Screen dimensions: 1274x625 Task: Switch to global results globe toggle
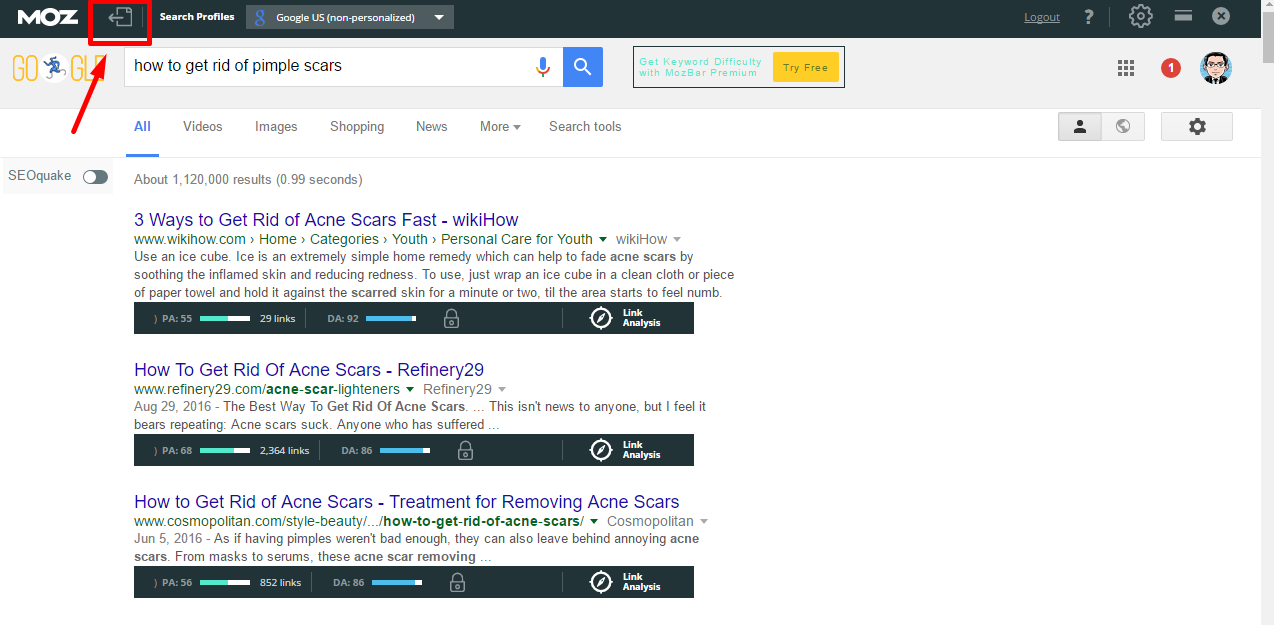1123,127
